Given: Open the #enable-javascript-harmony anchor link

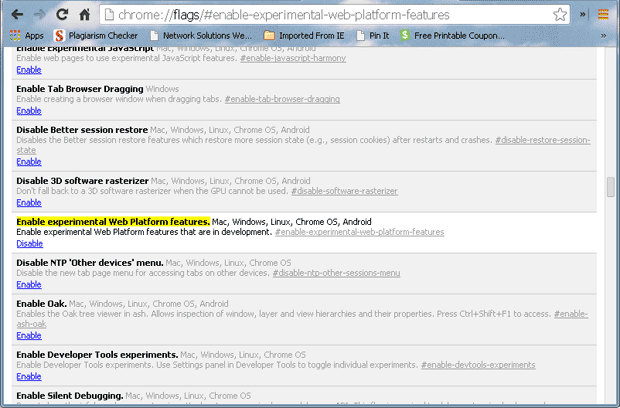Looking at the screenshot, I should coord(293,58).
